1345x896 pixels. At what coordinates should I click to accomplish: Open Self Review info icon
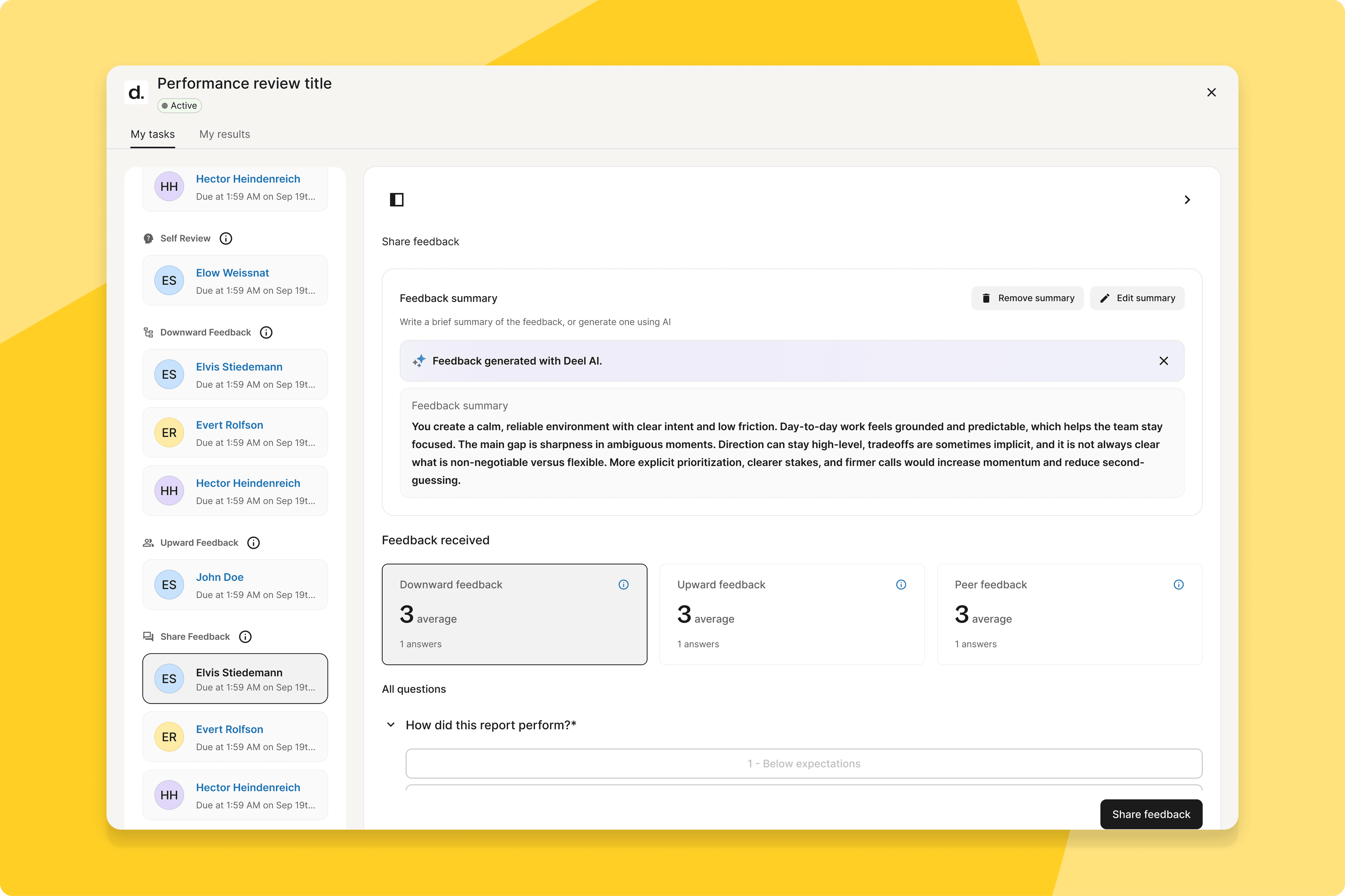click(x=226, y=238)
